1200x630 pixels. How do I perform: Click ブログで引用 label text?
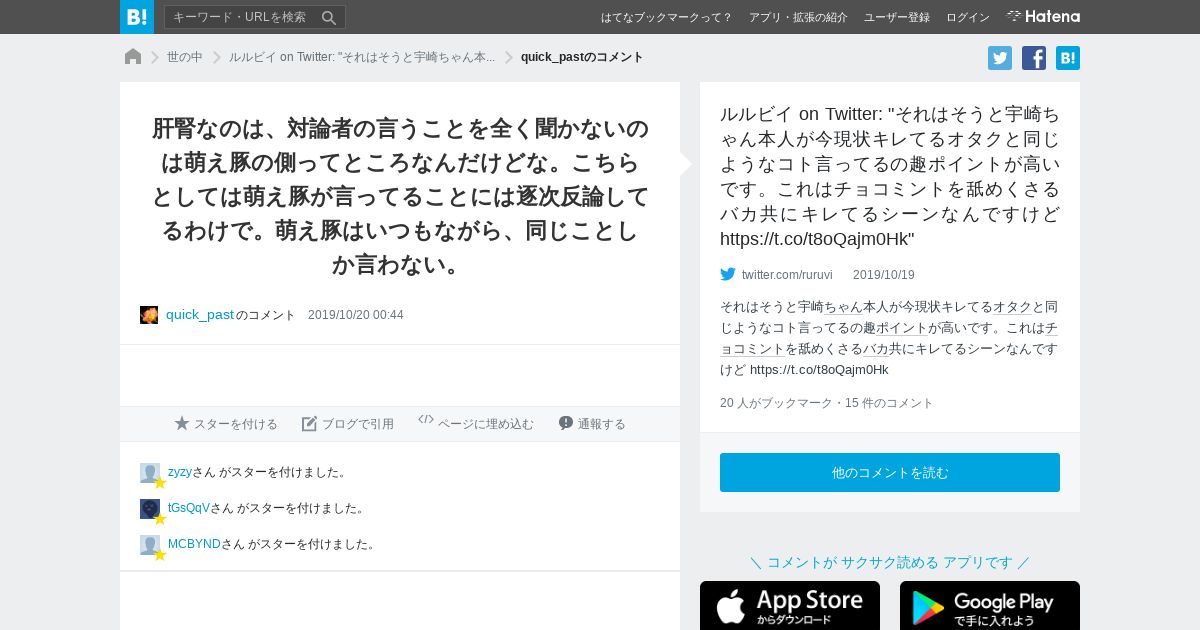coord(358,424)
